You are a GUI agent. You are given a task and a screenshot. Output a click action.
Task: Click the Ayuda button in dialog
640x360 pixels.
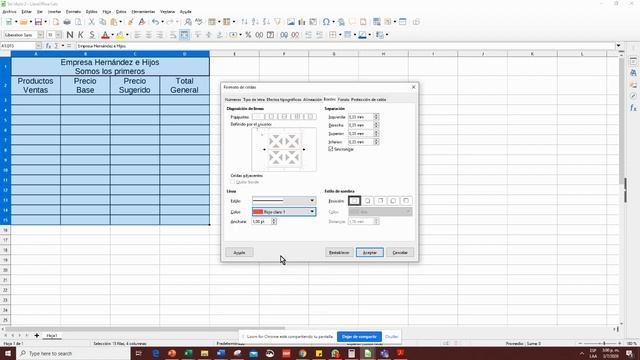pos(239,253)
